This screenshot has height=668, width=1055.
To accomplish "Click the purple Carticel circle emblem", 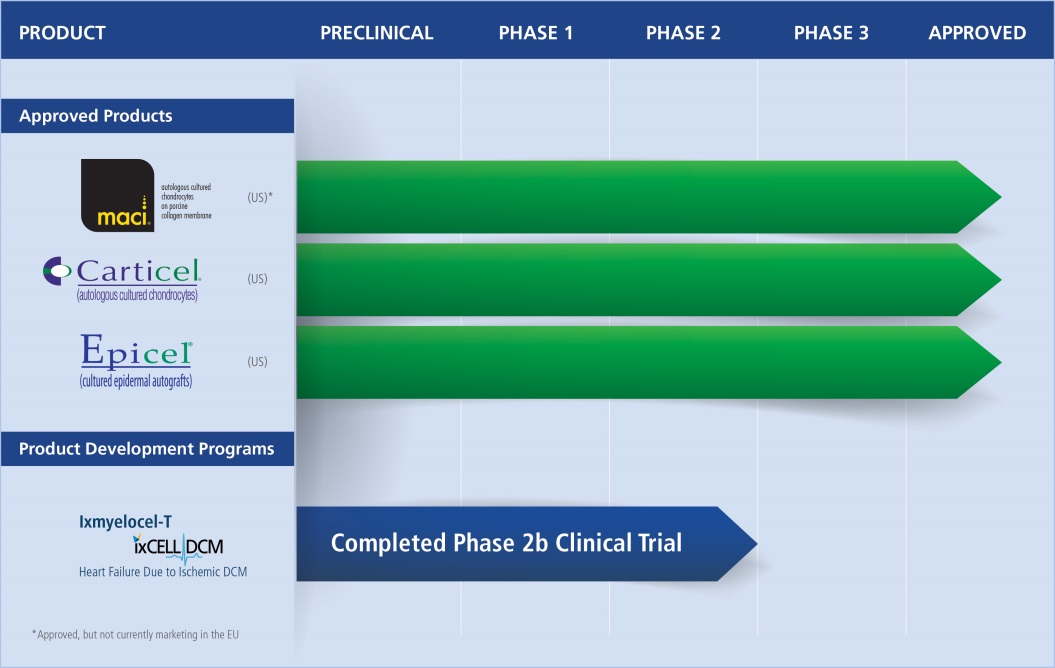I will [x=56, y=270].
